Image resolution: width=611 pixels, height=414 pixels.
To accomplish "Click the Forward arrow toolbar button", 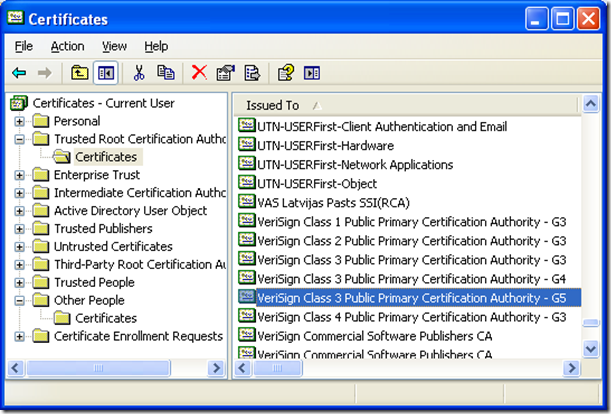I will [45, 73].
